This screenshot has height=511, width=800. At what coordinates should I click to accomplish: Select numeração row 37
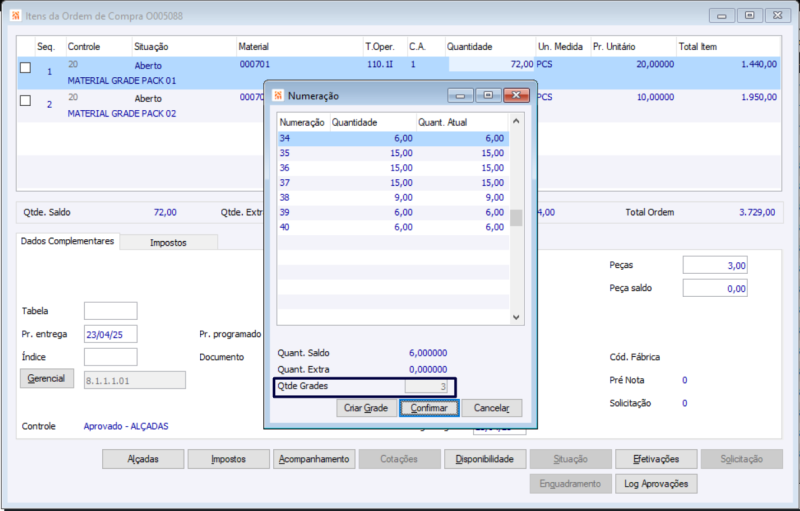pos(393,183)
